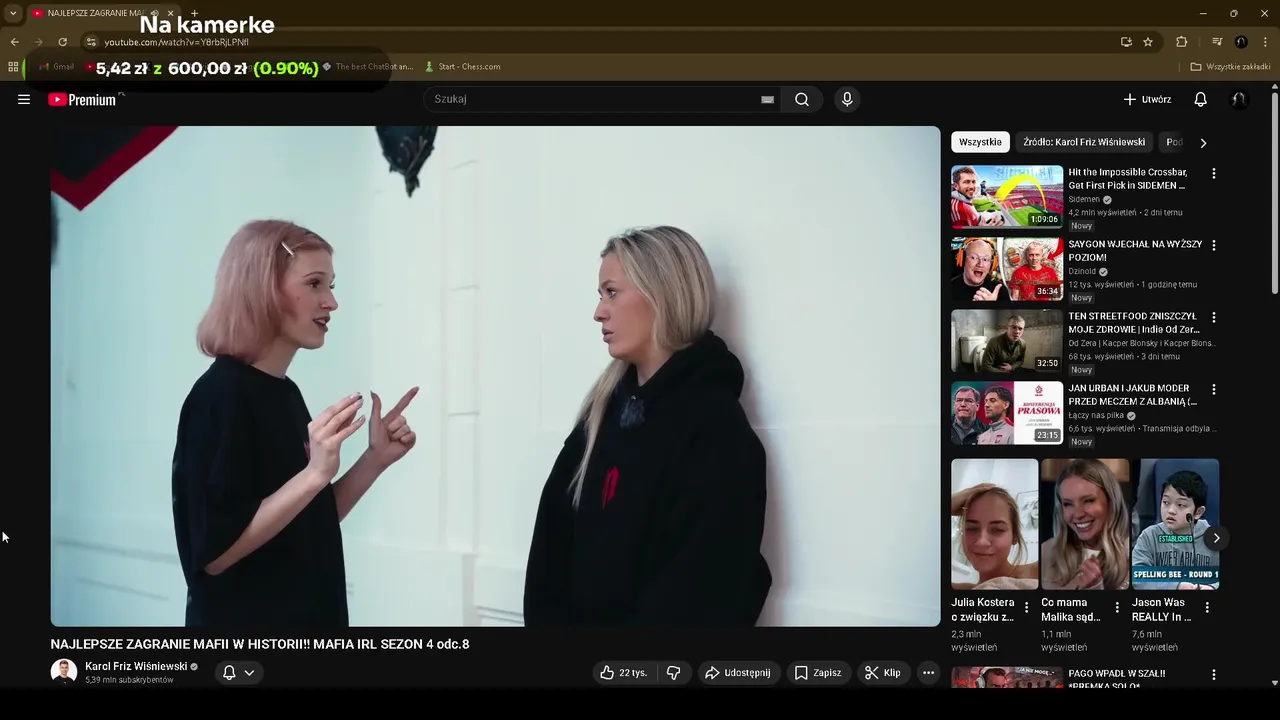Open the on-screen keyboard in search box
This screenshot has width=1280, height=720.
(x=767, y=99)
